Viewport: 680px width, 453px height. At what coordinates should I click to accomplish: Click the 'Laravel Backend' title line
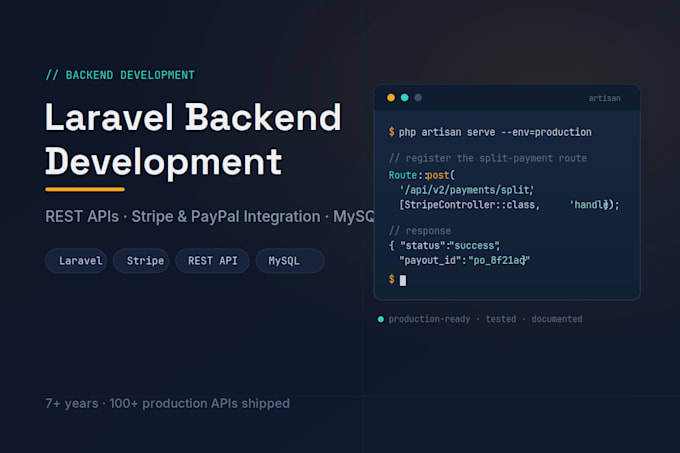click(x=193, y=117)
